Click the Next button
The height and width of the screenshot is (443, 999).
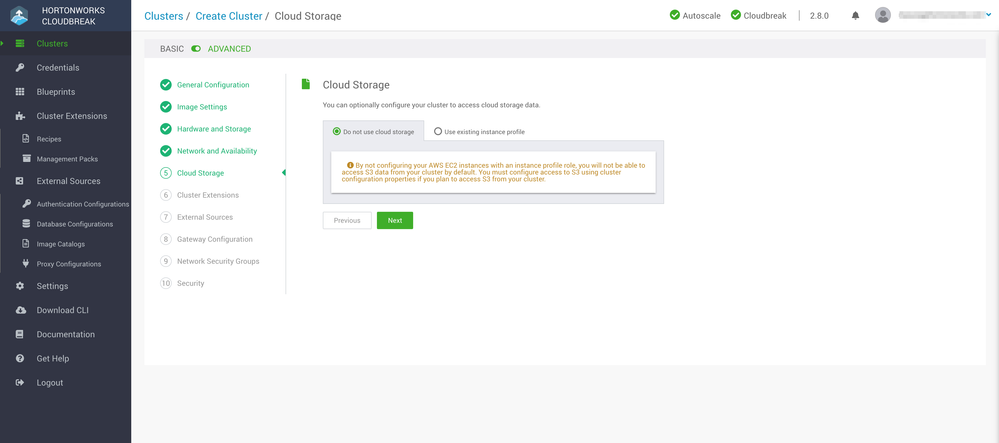[395, 221]
